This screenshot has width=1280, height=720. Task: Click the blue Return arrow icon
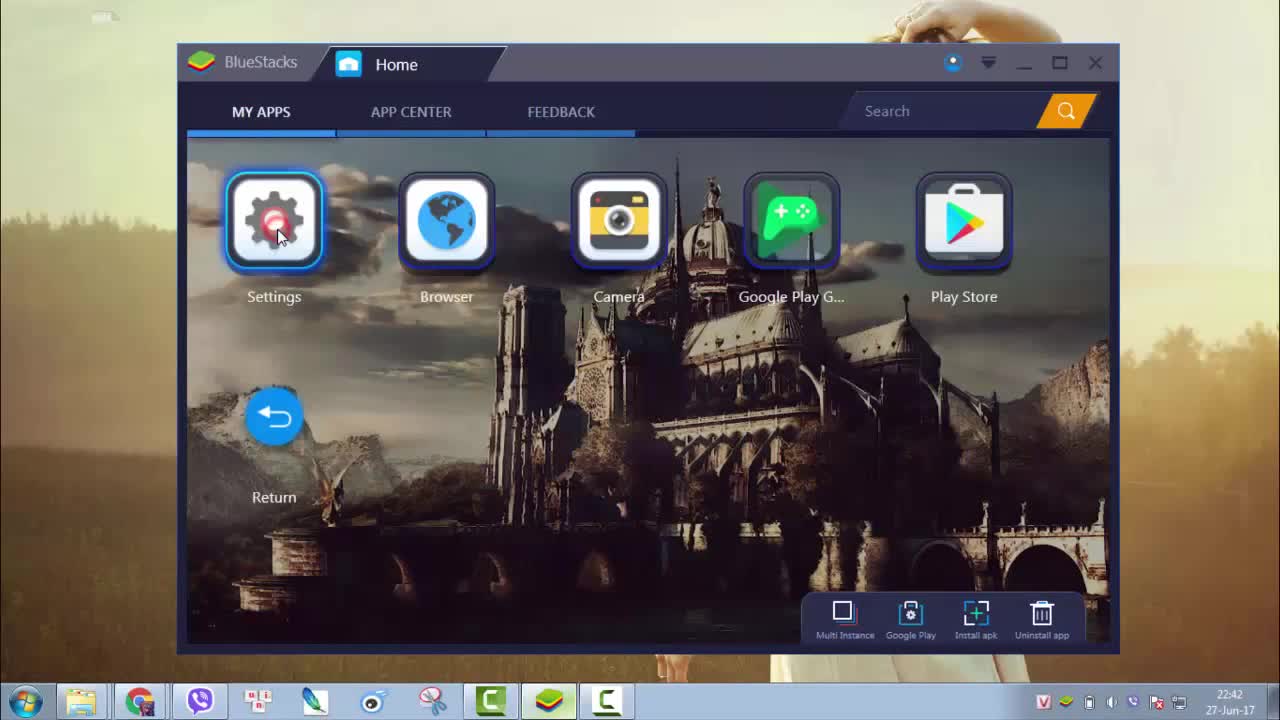[274, 417]
